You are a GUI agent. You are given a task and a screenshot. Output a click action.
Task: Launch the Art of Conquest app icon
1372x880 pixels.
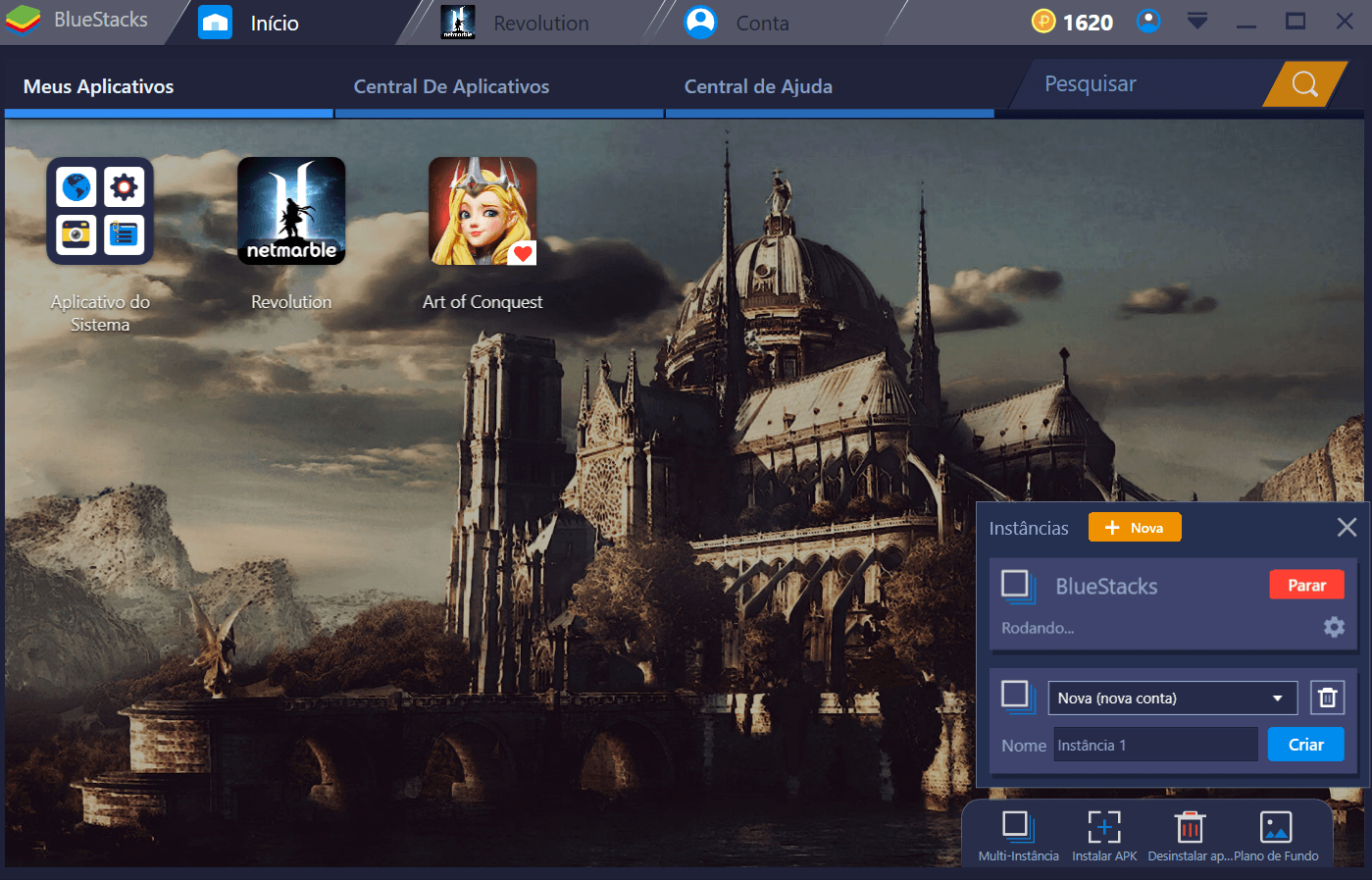483,211
